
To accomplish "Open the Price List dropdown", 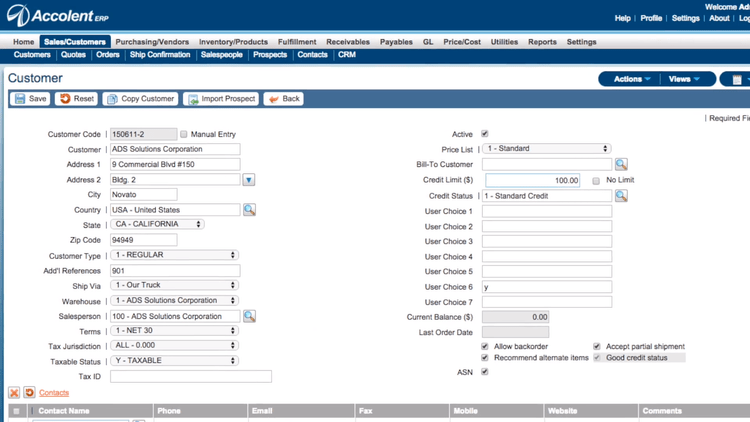I will click(547, 148).
